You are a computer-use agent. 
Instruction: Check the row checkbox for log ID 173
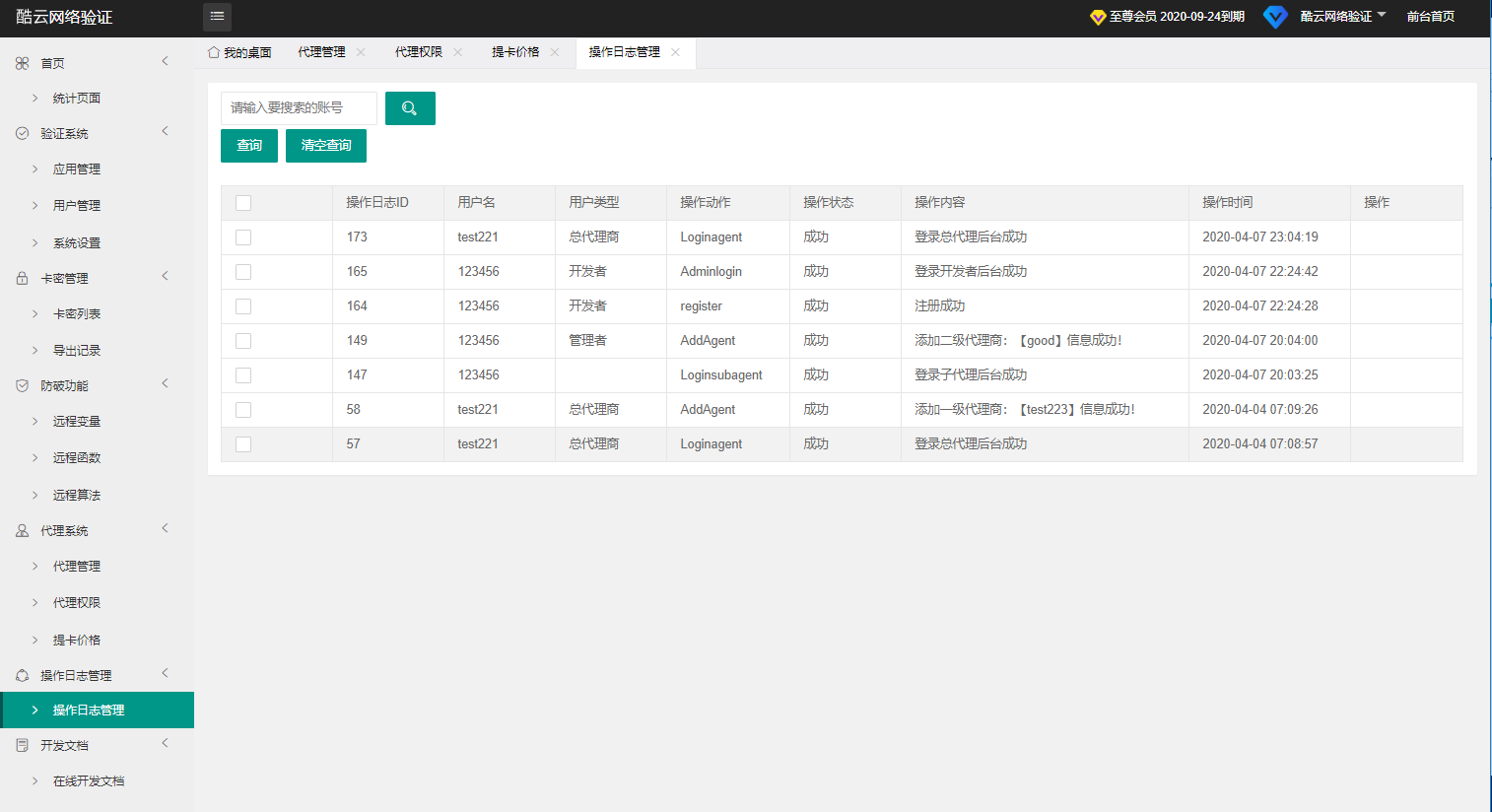242,237
